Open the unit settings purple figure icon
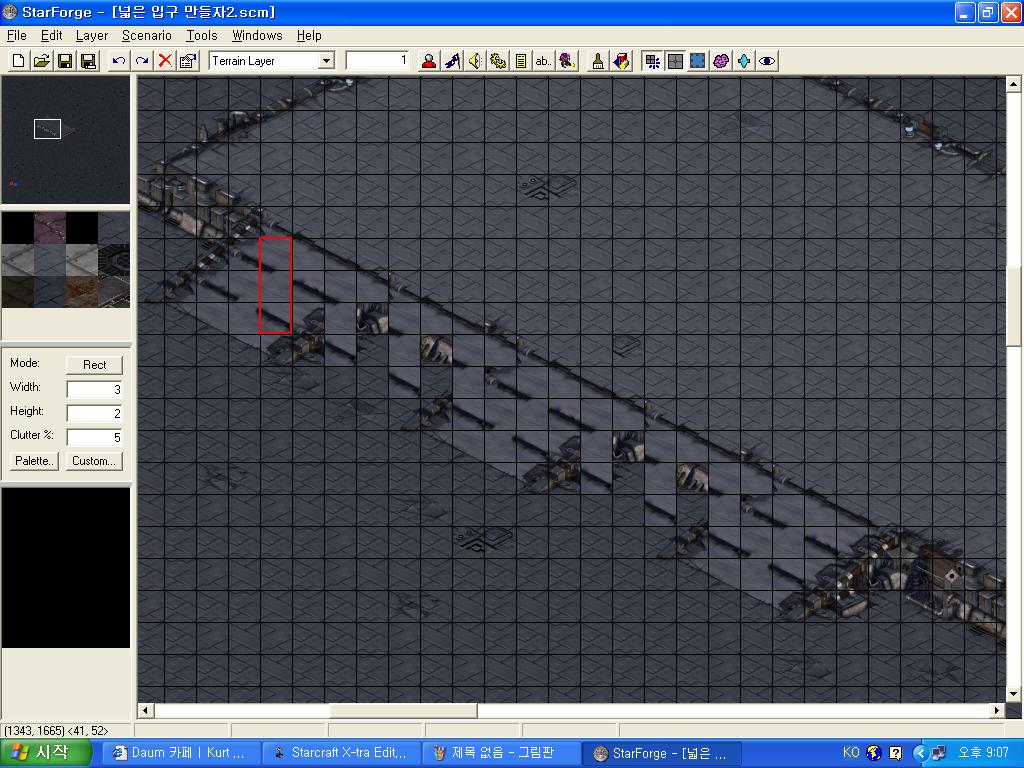Viewport: 1024px width, 768px height. (567, 61)
